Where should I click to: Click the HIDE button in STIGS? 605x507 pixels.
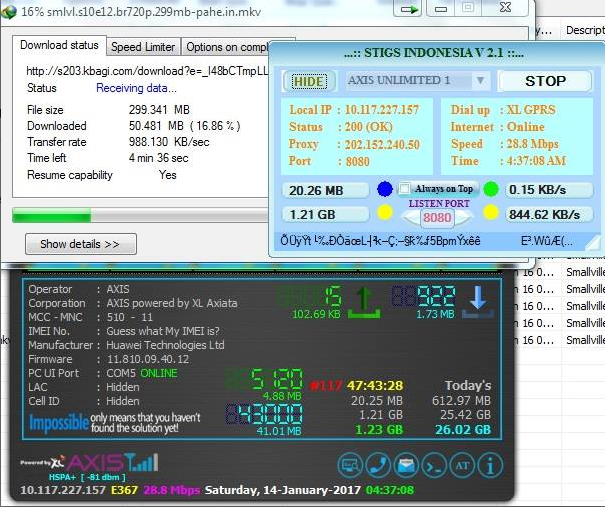point(309,81)
